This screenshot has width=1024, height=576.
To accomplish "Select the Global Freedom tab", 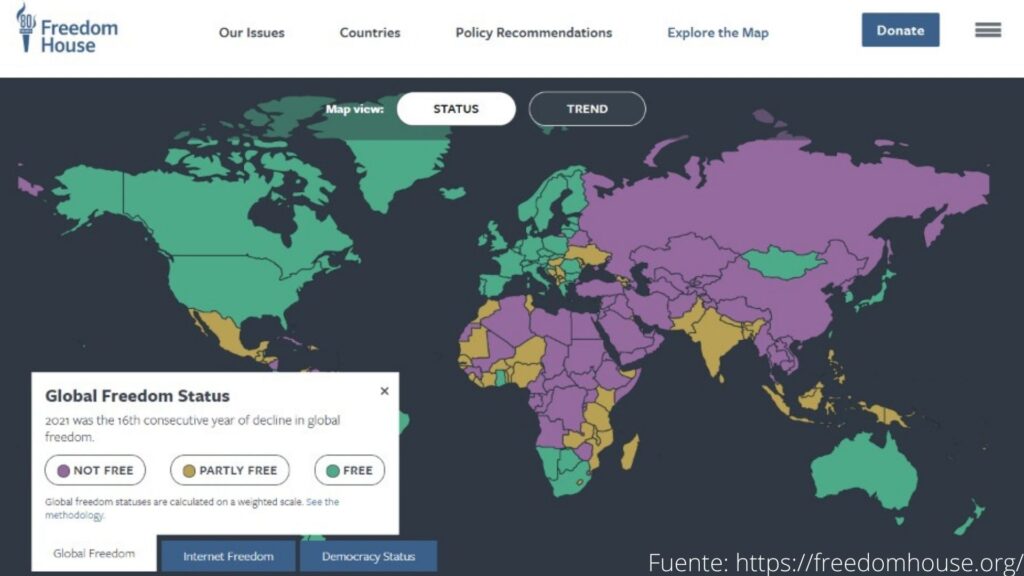I will pyautogui.click(x=94, y=554).
